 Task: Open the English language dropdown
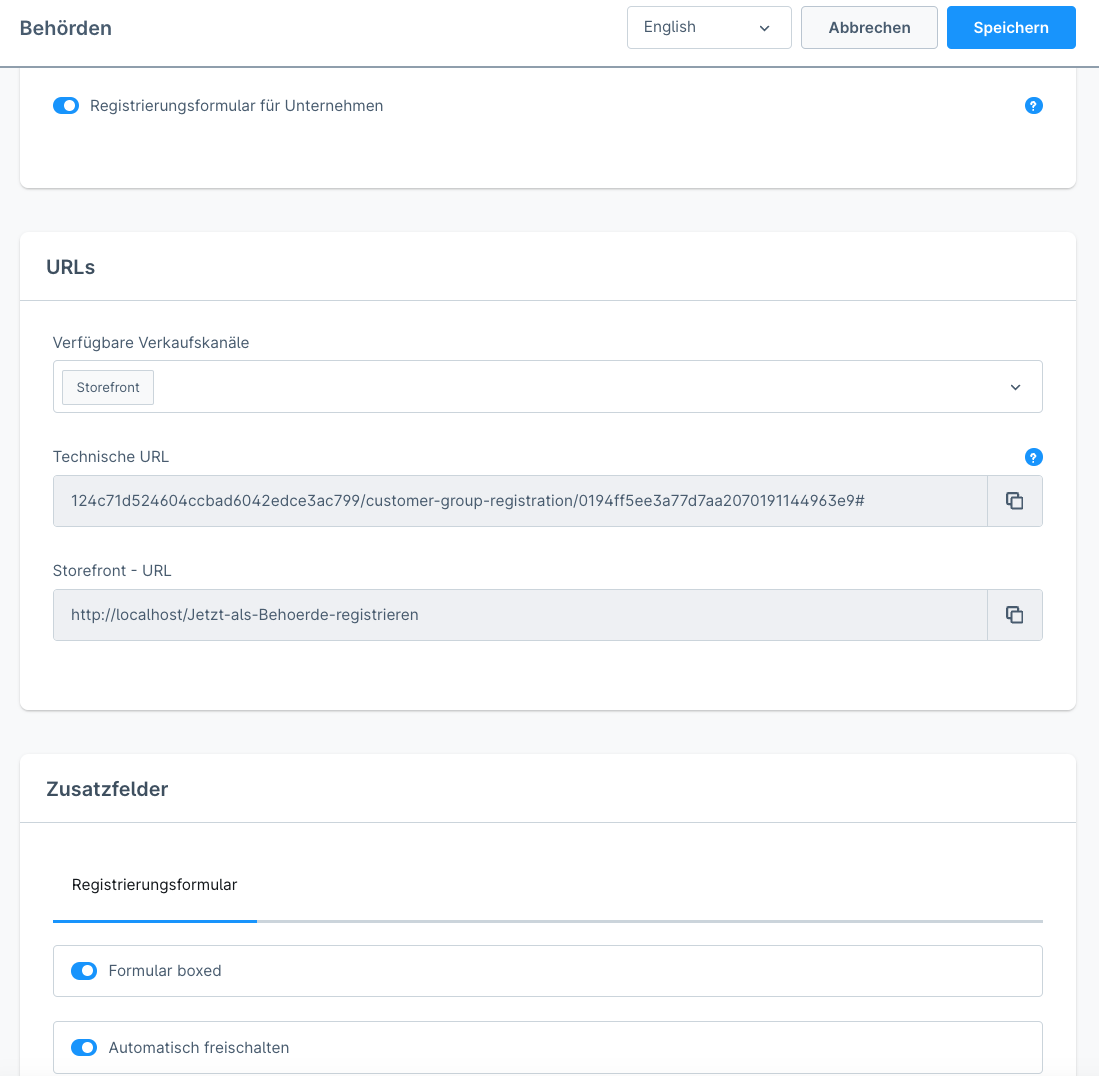click(708, 28)
